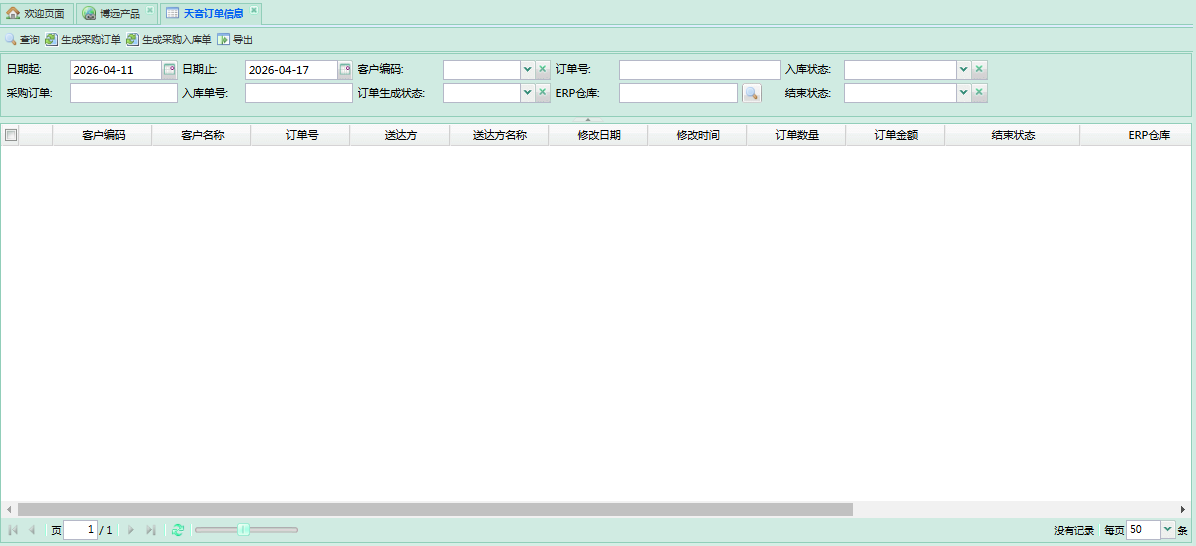Click ERP仓库 lookup magnifier icon
Image resolution: width=1196 pixels, height=546 pixels.
(x=751, y=93)
